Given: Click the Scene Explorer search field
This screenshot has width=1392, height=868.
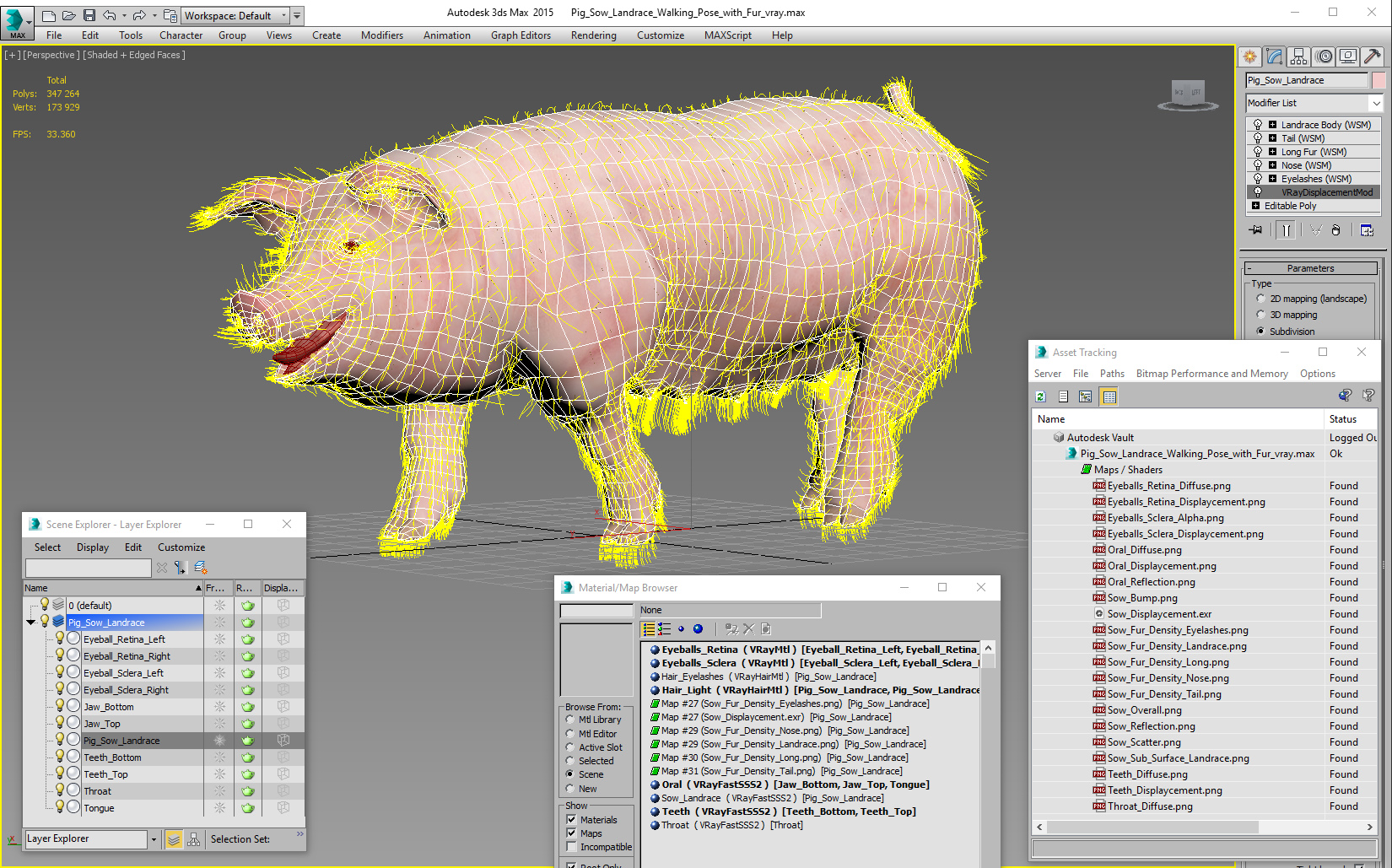Looking at the screenshot, I should click(88, 568).
